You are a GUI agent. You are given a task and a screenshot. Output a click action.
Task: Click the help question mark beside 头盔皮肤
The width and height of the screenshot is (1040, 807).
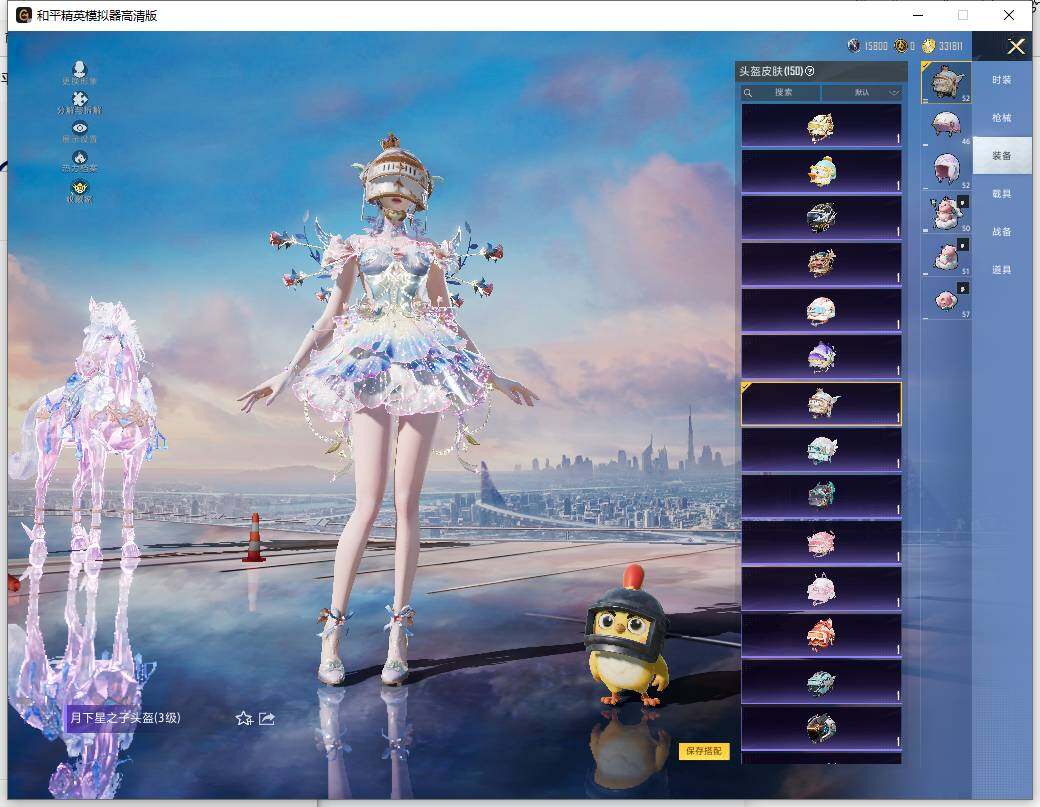[810, 71]
